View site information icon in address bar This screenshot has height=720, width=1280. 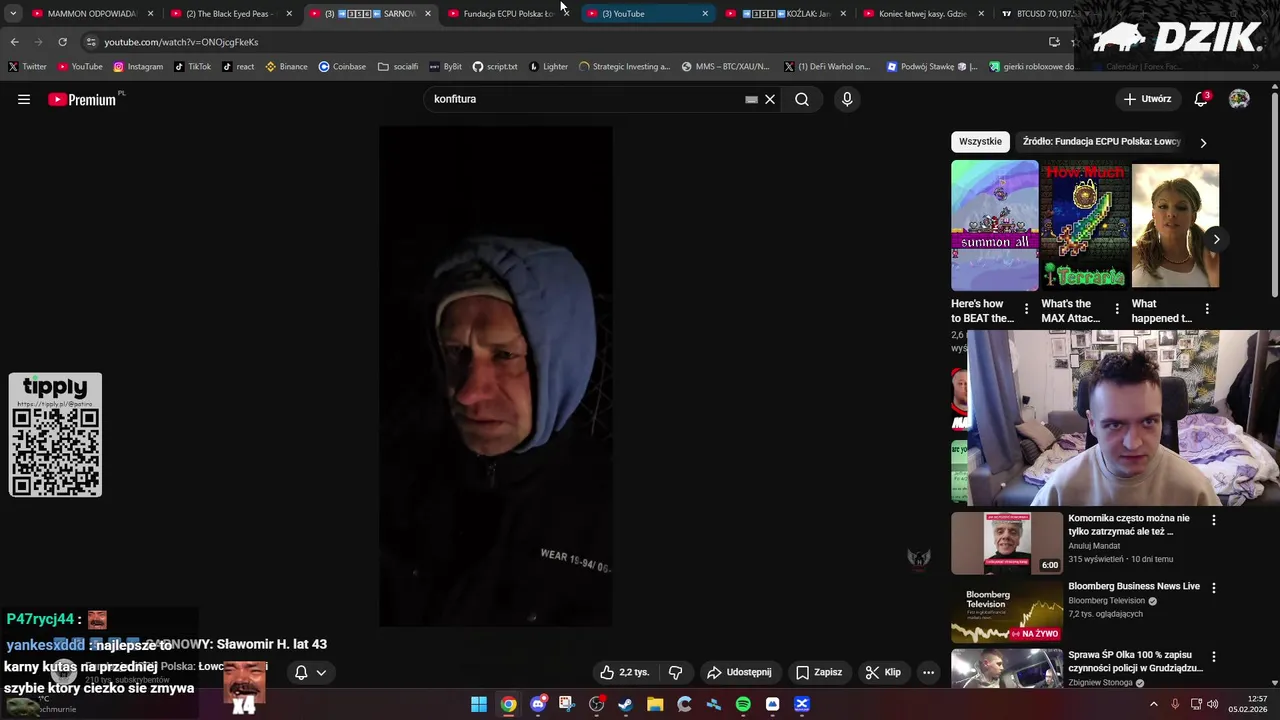91,42
